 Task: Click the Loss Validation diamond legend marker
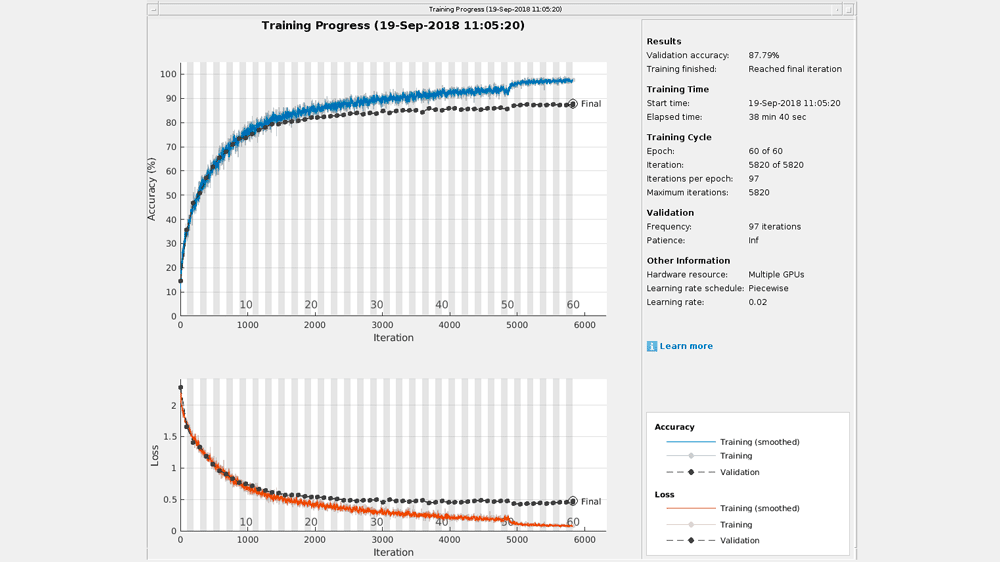pos(690,540)
